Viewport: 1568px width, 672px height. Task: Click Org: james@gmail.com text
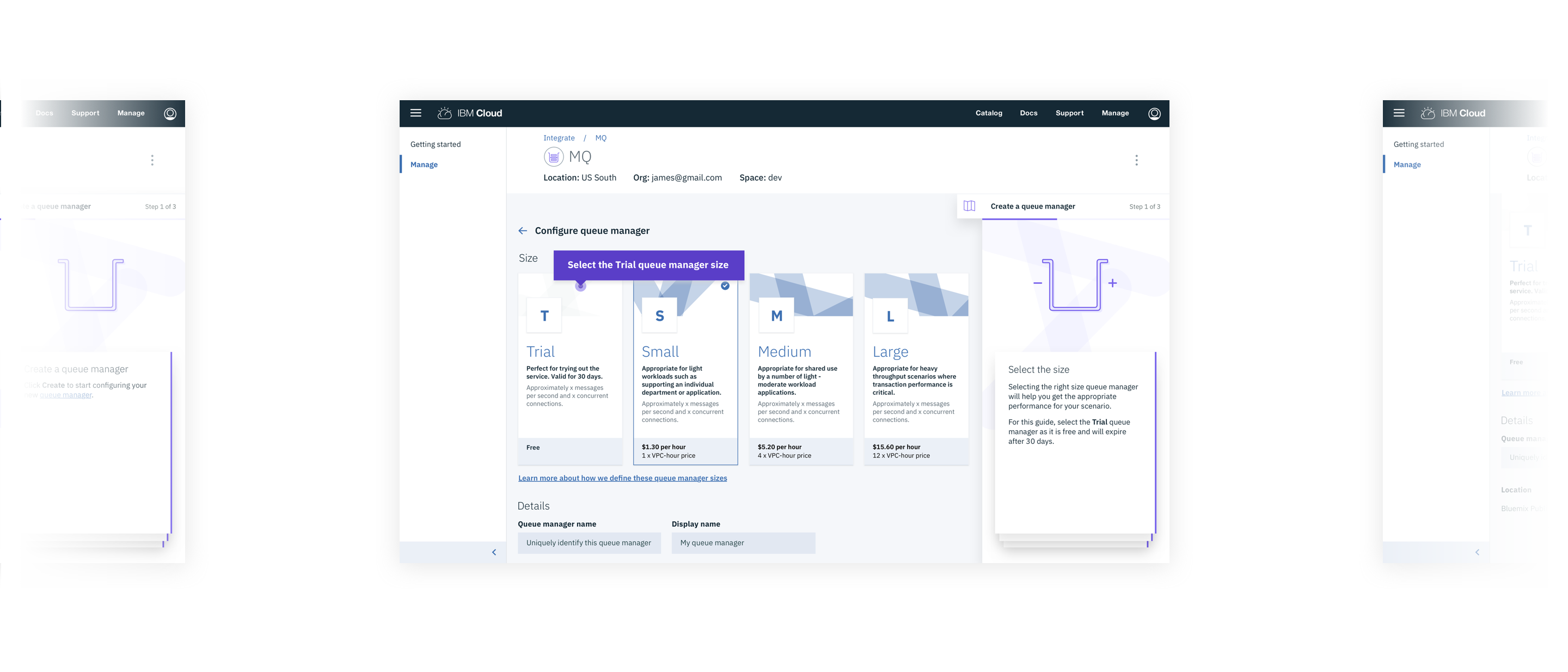(x=677, y=178)
